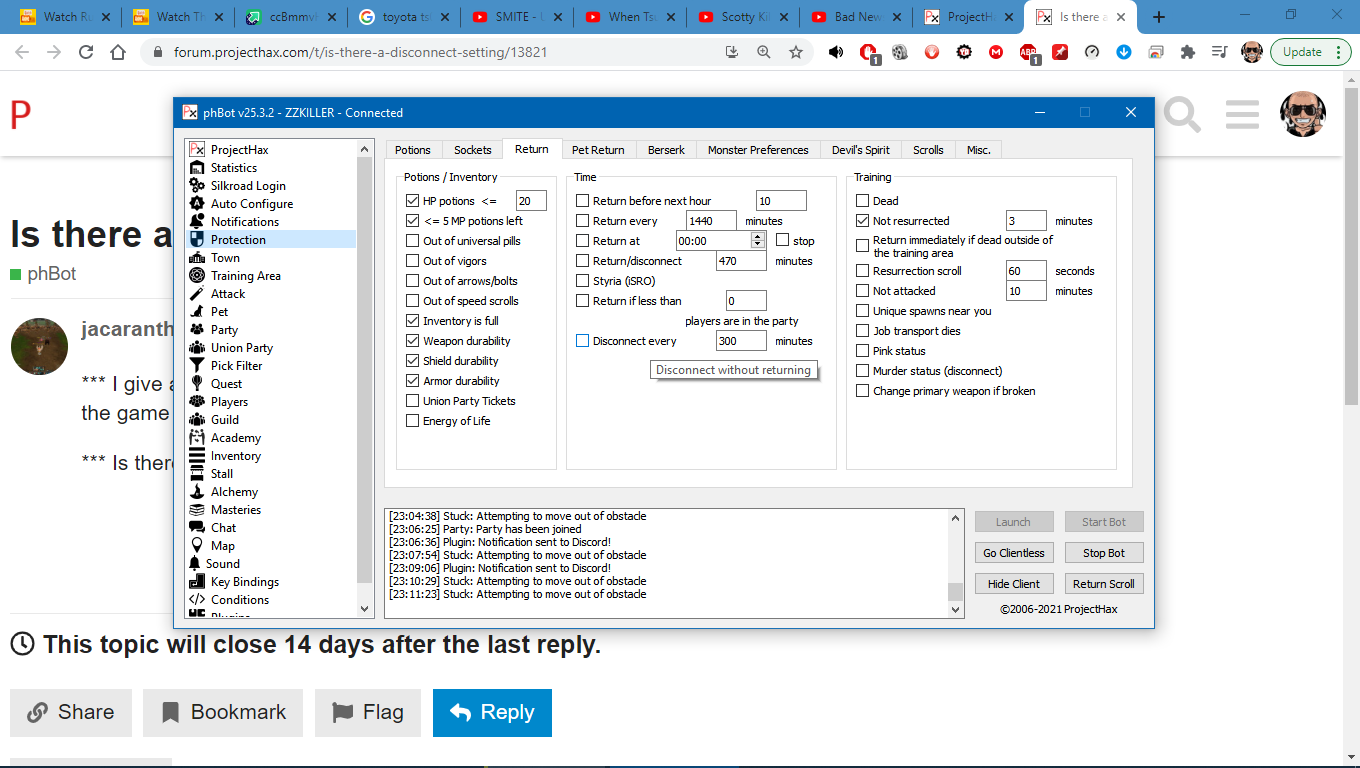Click the forum search magnifier icon

tap(1182, 114)
